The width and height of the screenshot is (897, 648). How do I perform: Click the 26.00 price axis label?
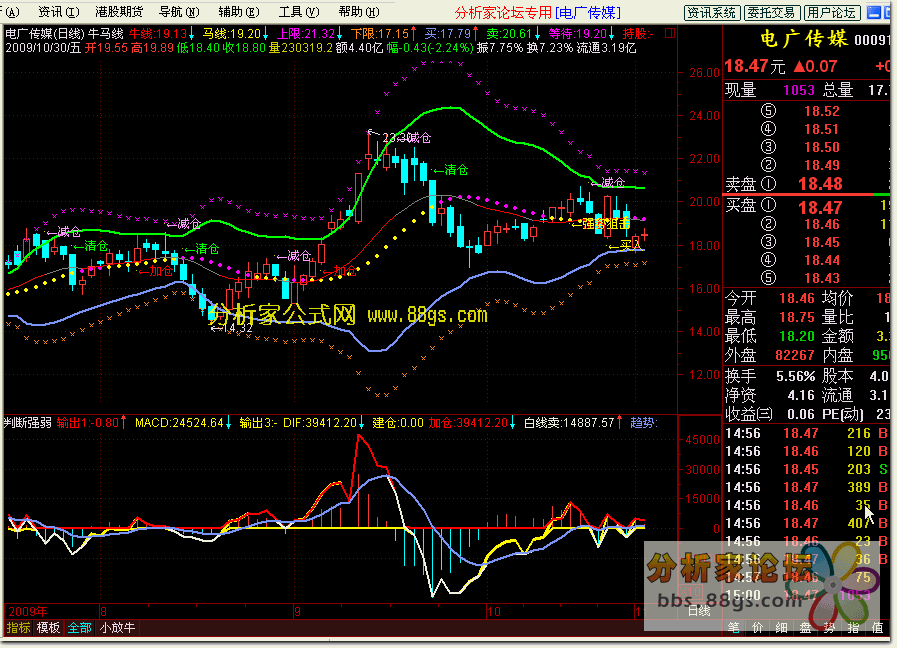pos(704,73)
